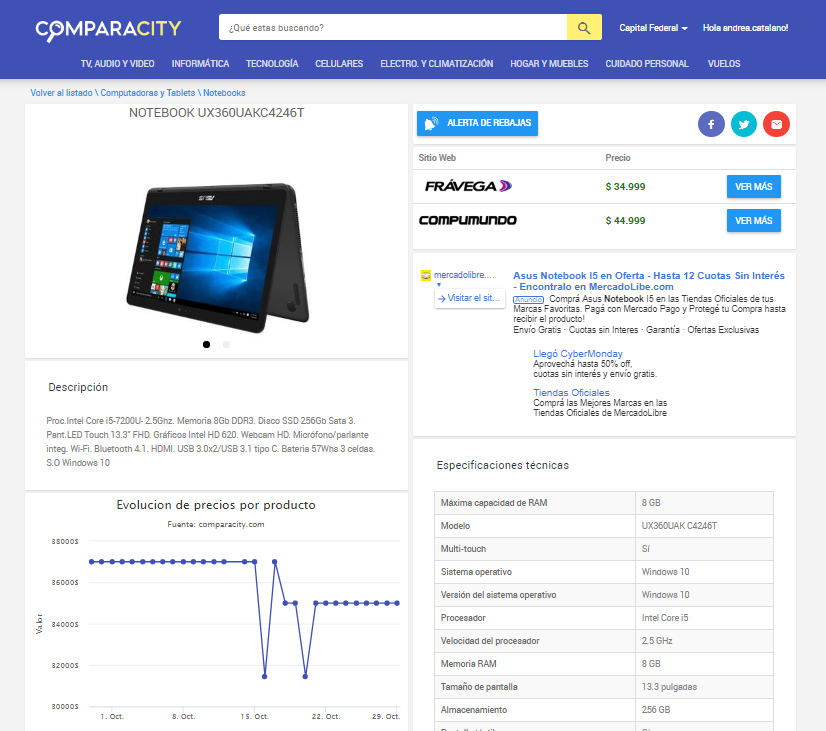Click the Compumundo store logo
The height and width of the screenshot is (731, 826).
468,220
